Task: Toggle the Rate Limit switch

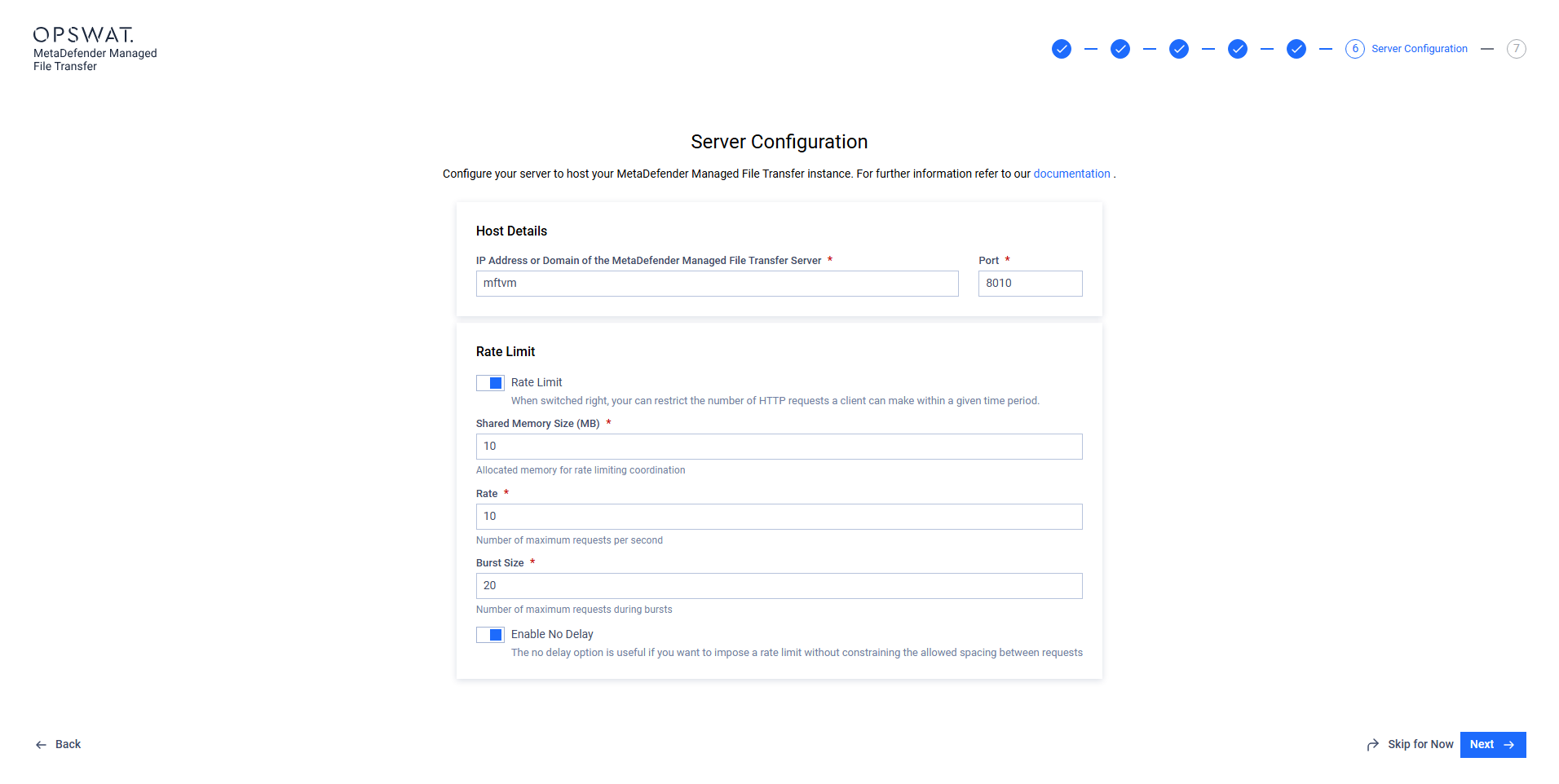Action: 490,383
